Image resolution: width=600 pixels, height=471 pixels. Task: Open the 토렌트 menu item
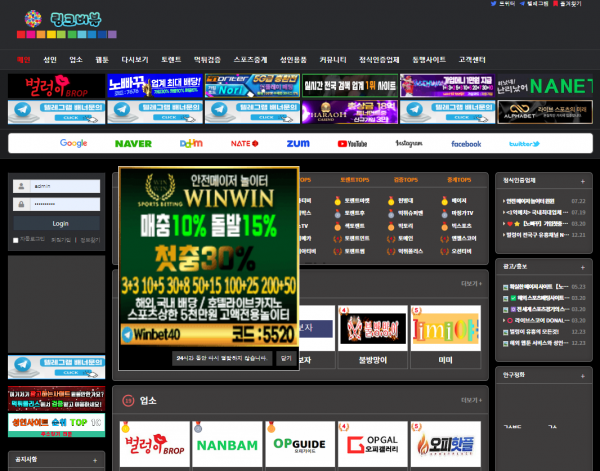[x=171, y=60]
